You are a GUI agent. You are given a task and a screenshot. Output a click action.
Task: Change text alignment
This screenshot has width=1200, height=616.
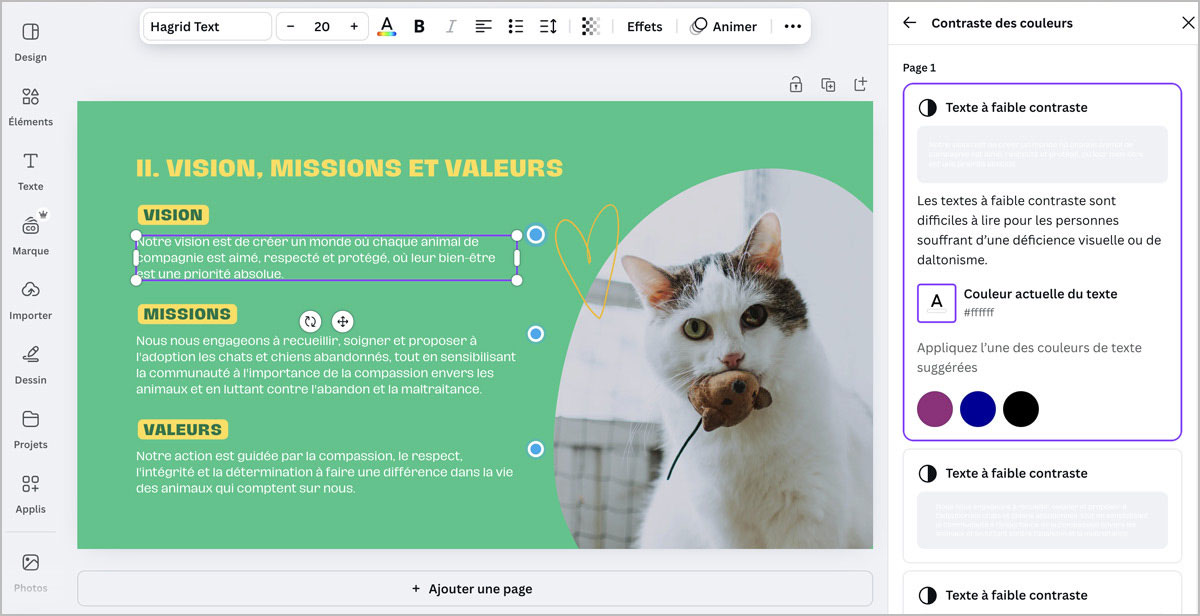[483, 27]
